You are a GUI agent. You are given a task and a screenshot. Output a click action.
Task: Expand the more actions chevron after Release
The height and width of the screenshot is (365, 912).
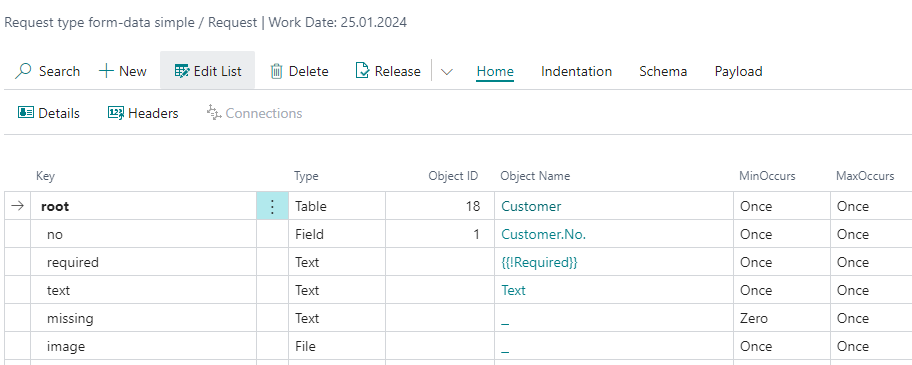[447, 71]
